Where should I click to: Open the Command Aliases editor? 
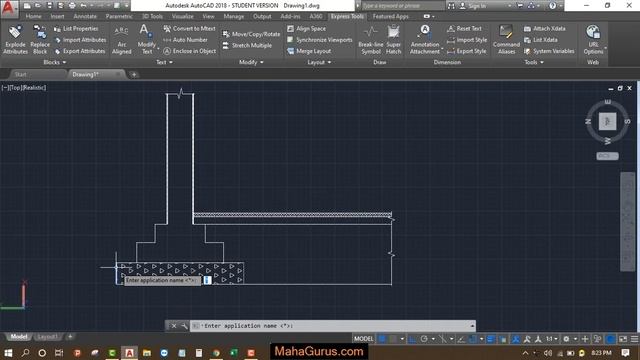[x=506, y=40]
